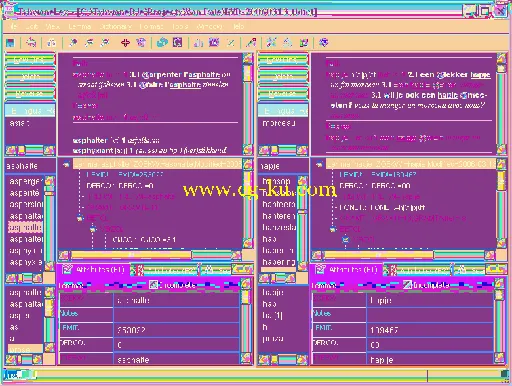Click the last toolbar icon on the right

(323, 43)
